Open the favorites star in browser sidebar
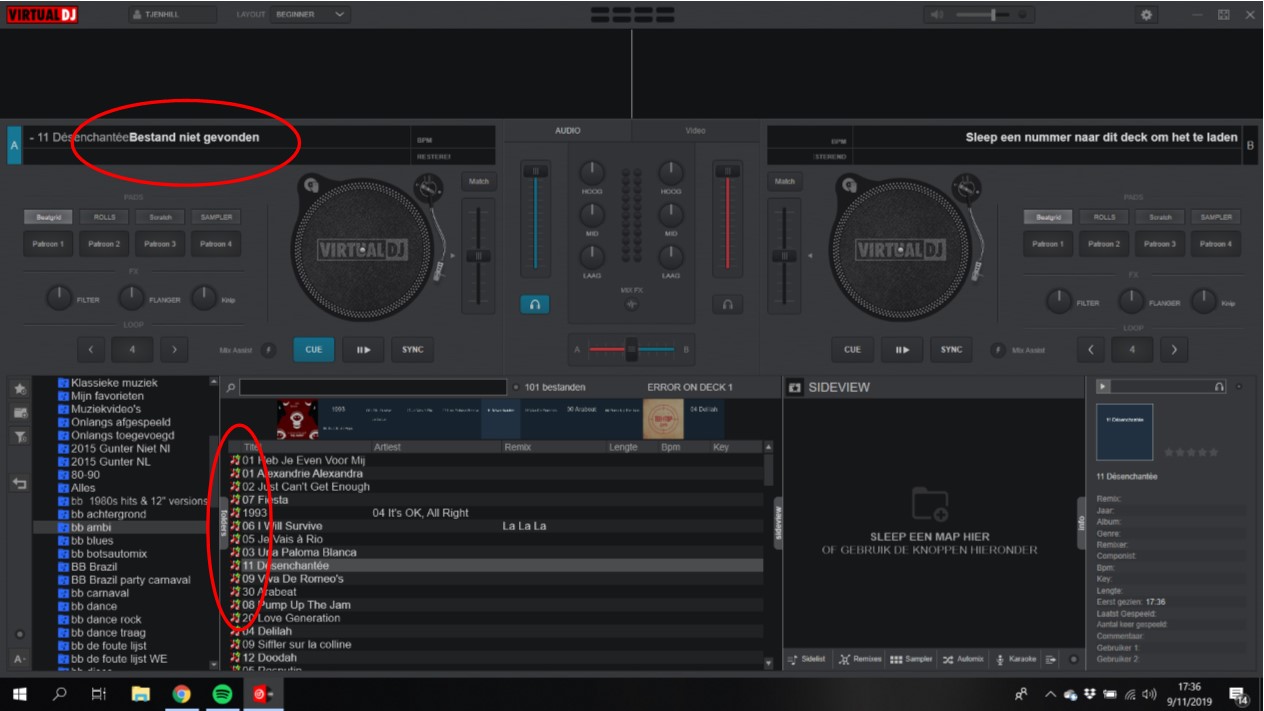This screenshot has width=1264, height=711. point(20,388)
